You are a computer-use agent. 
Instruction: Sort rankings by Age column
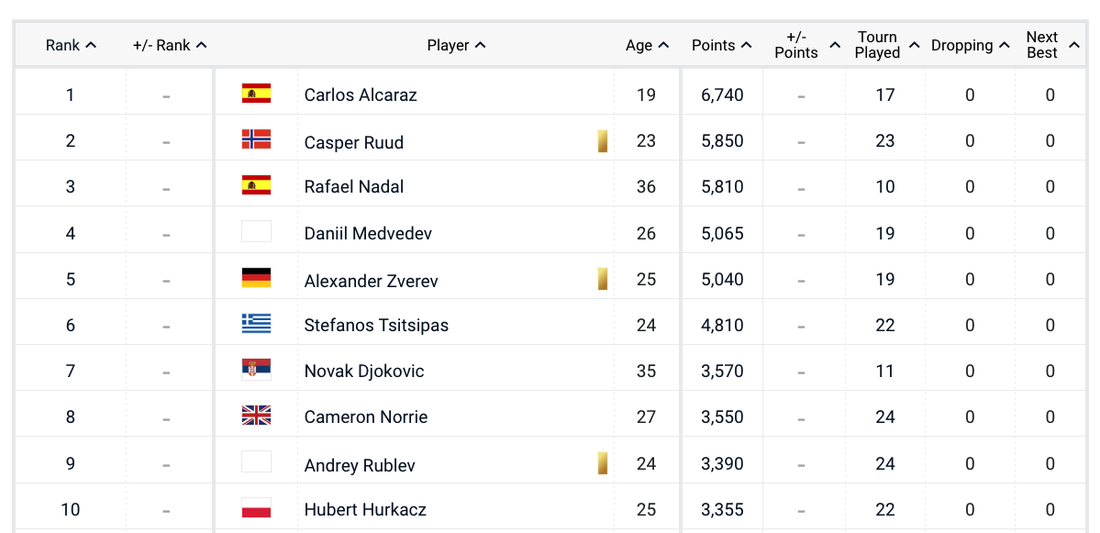646,45
